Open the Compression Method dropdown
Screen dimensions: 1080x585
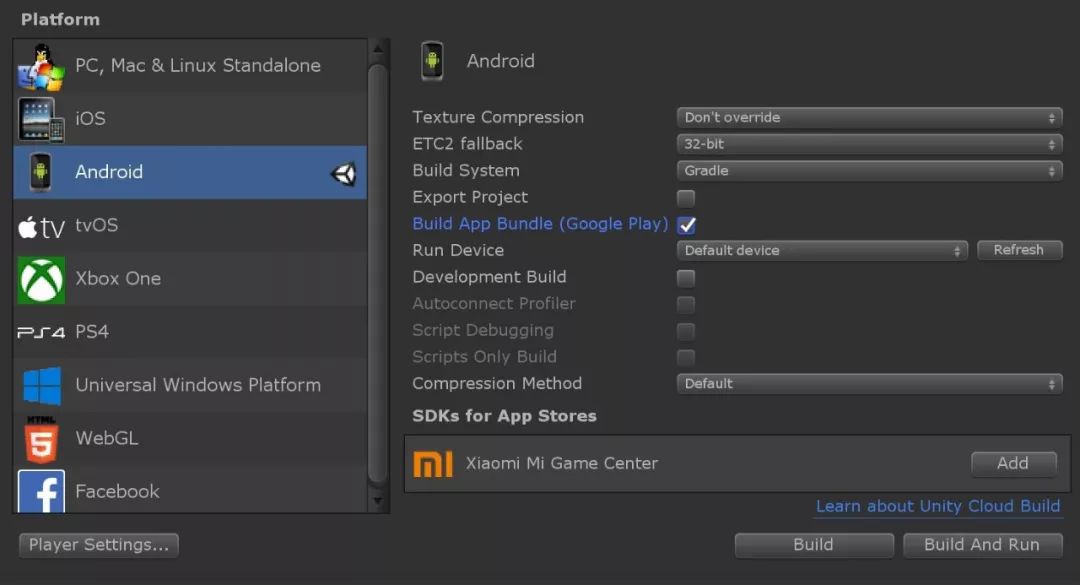(869, 384)
